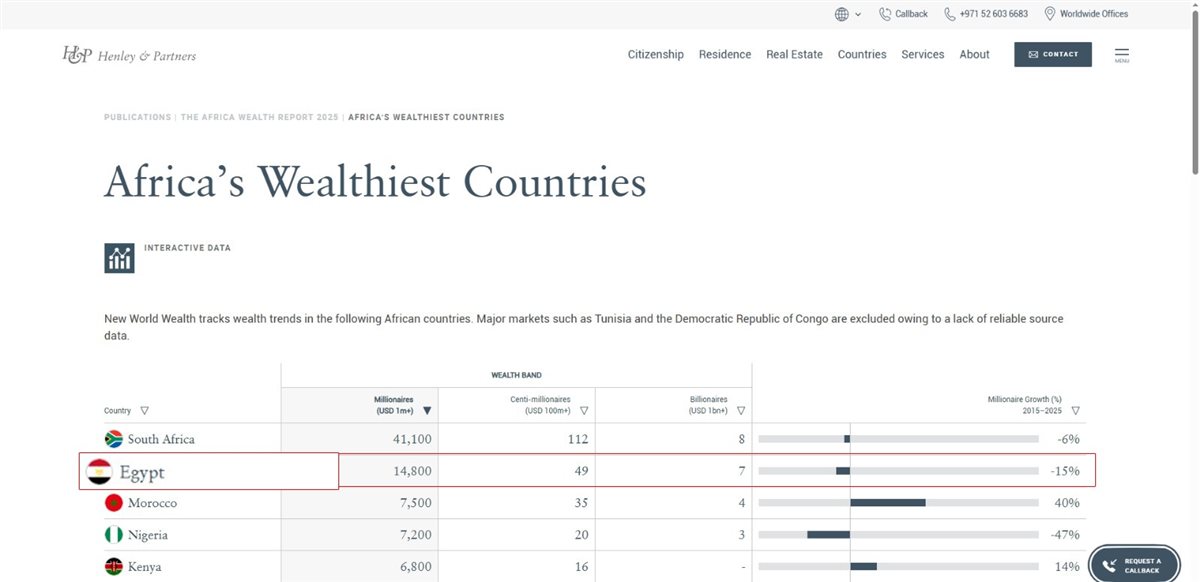The image size is (1200, 582).
Task: Open The Africa Wealth Report 2025 breadcrumb
Action: pos(259,117)
